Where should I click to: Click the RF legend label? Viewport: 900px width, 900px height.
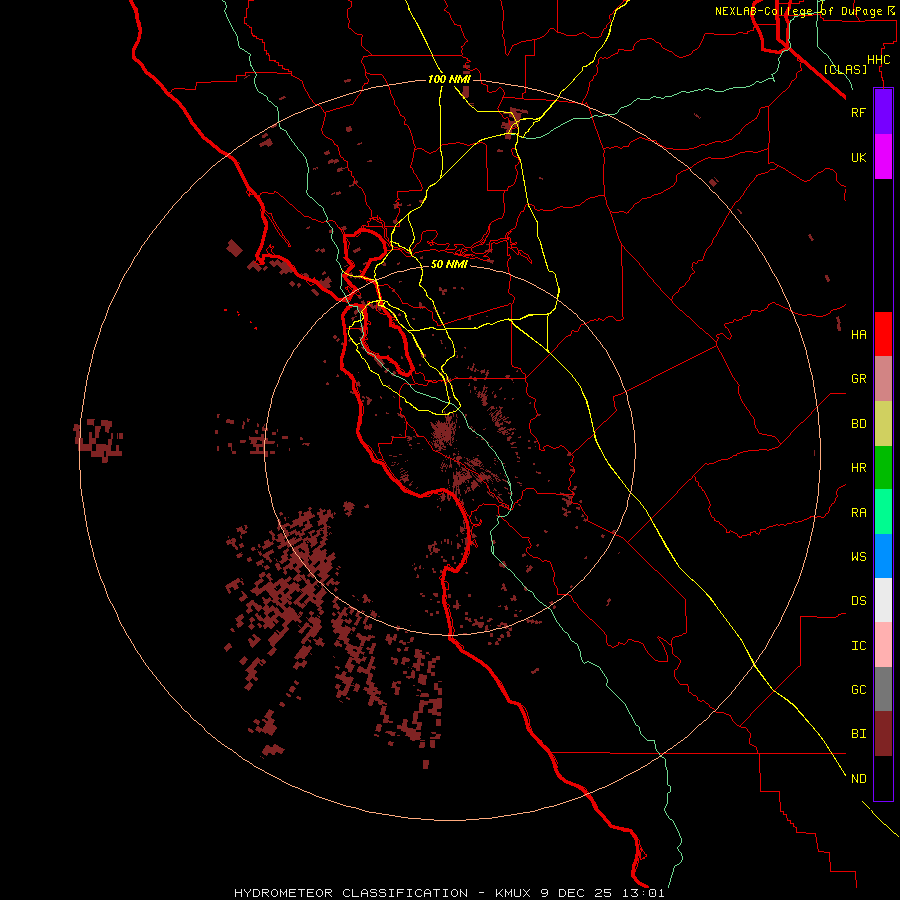click(x=858, y=112)
